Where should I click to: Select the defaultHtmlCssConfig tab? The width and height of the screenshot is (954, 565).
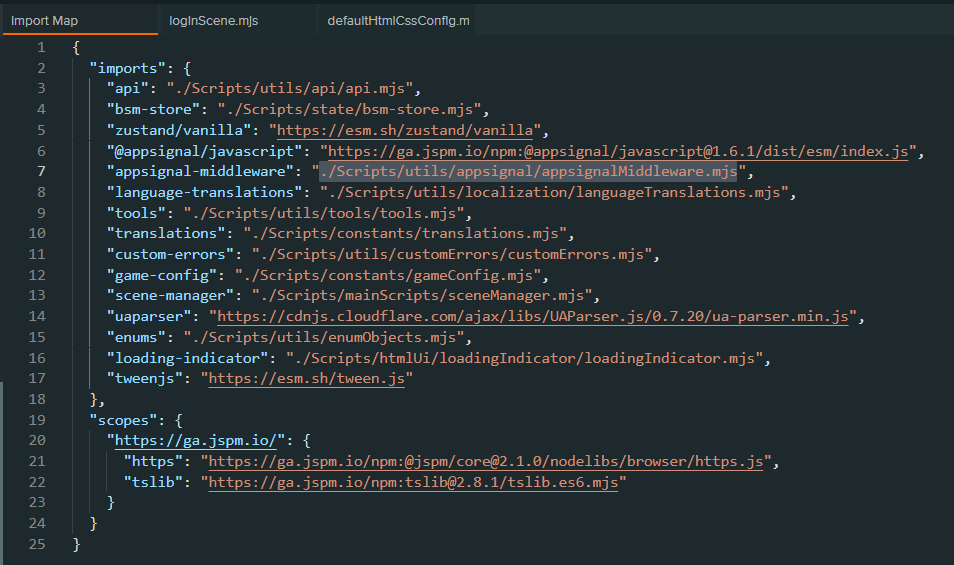click(398, 21)
